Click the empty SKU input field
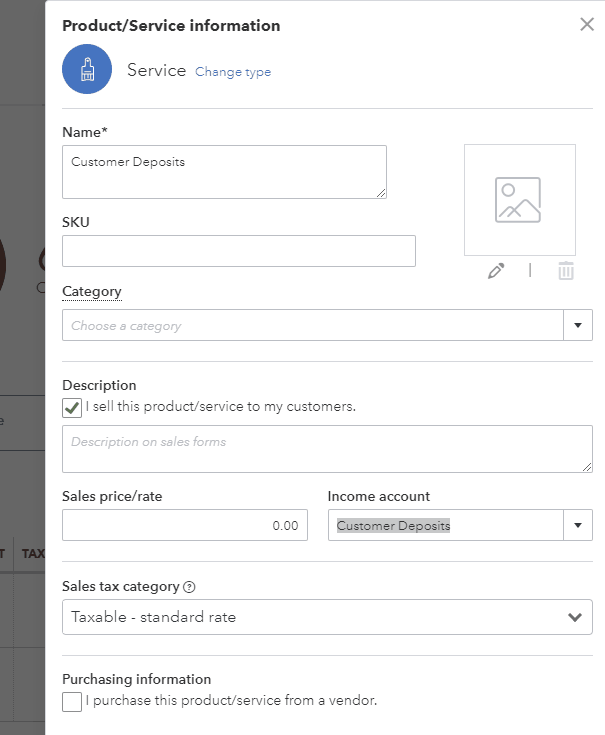The image size is (605, 735). pyautogui.click(x=239, y=251)
